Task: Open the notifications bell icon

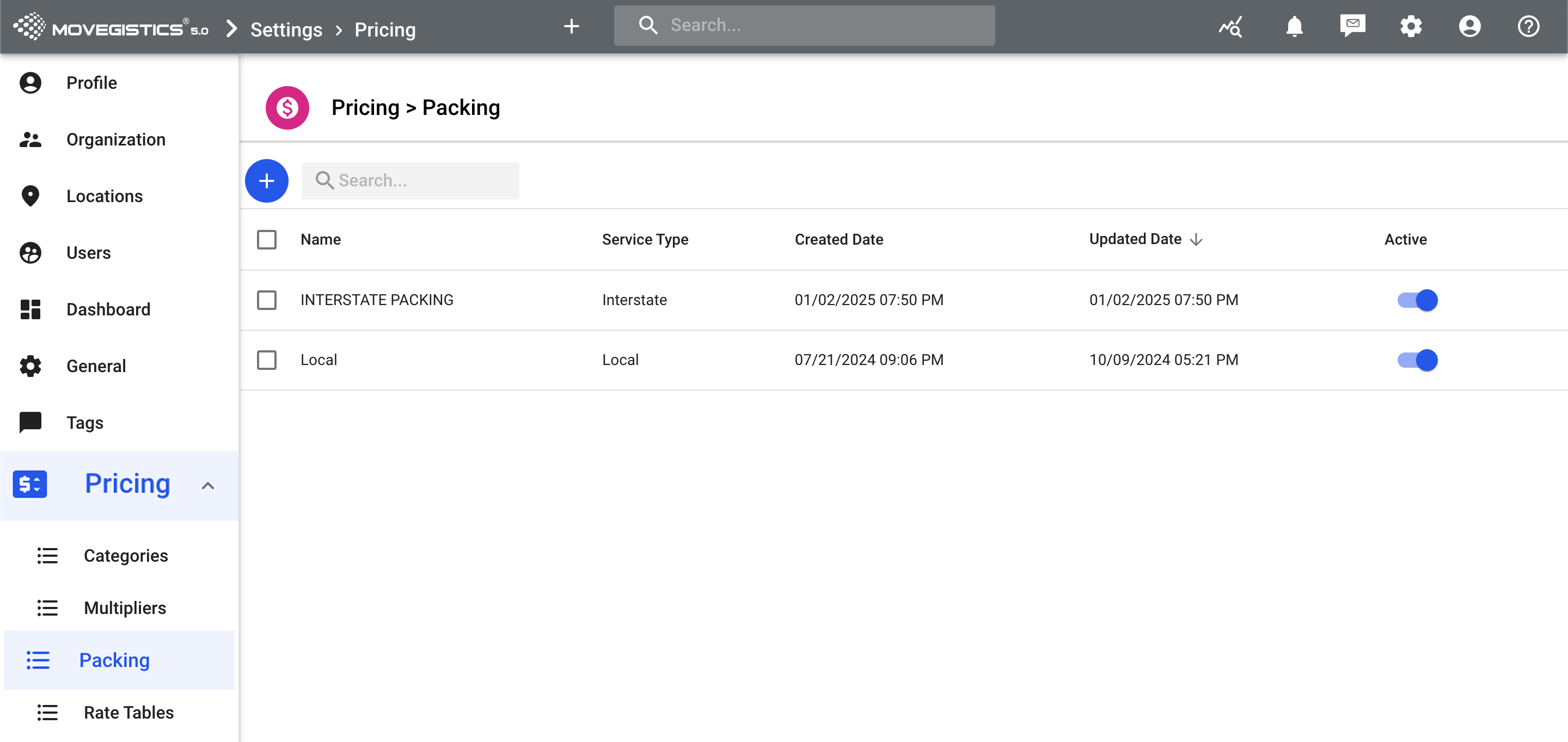Action: 1294,26
